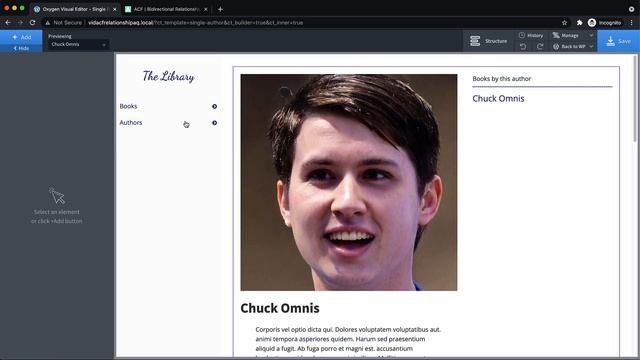Open the History panel
This screenshot has width=640, height=360.
(531, 36)
